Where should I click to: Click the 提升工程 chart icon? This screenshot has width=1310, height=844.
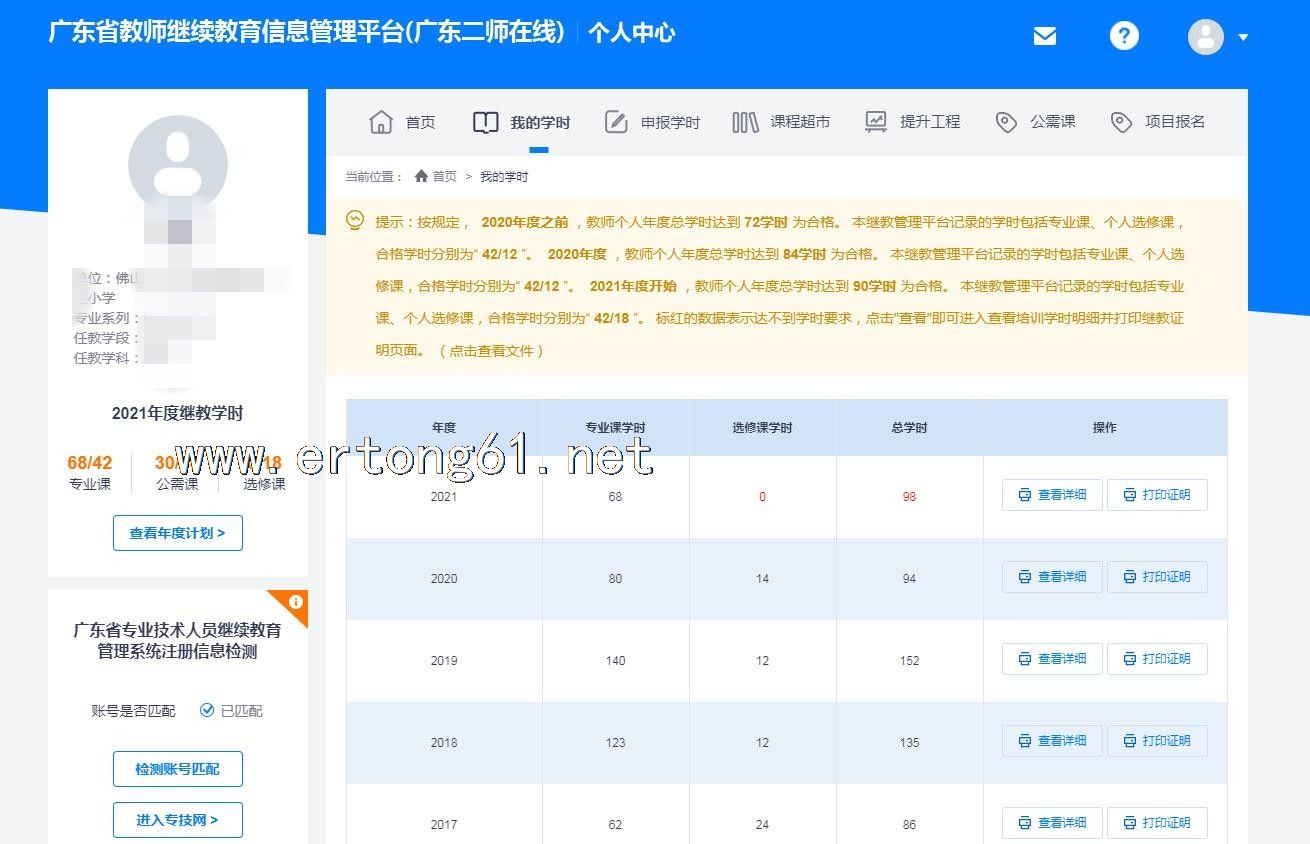875,122
